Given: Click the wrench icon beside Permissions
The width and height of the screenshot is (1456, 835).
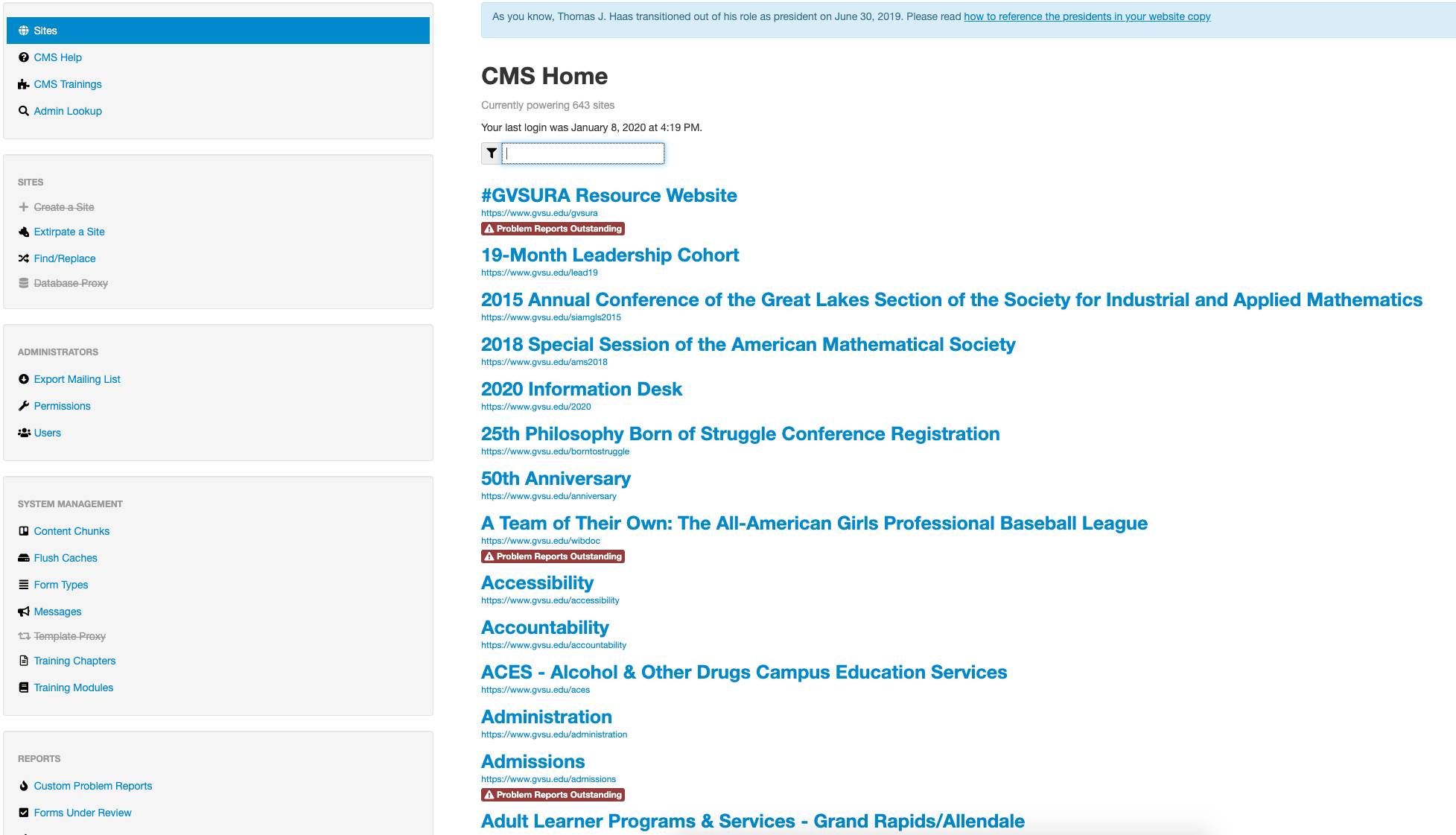Looking at the screenshot, I should click(24, 406).
